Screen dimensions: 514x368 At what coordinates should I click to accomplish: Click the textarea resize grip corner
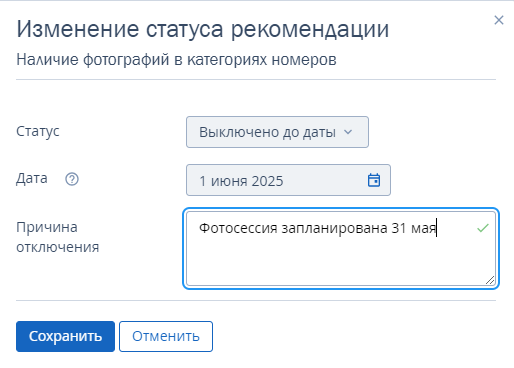coord(490,280)
